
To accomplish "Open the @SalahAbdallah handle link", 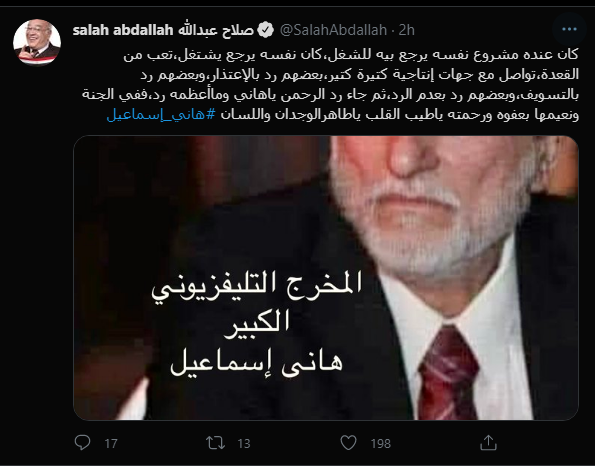I will click(x=334, y=30).
